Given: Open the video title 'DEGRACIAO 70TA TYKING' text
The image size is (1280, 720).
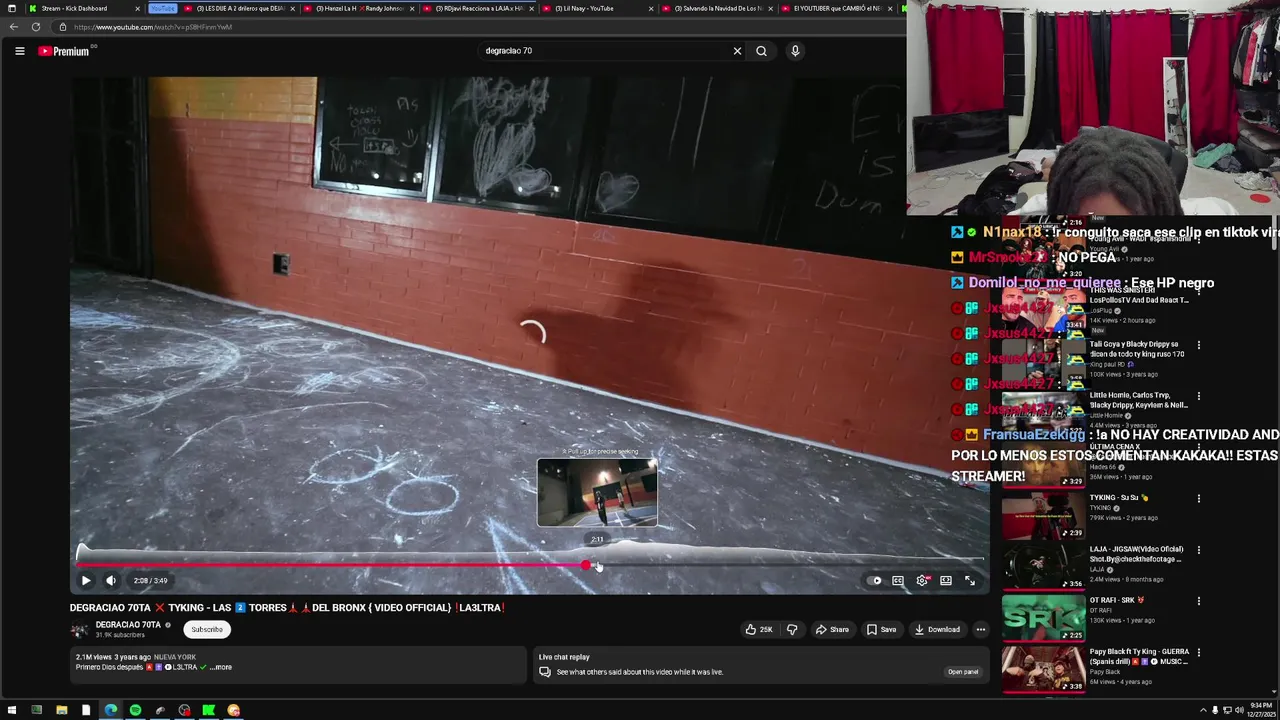Looking at the screenshot, I should coord(287,608).
